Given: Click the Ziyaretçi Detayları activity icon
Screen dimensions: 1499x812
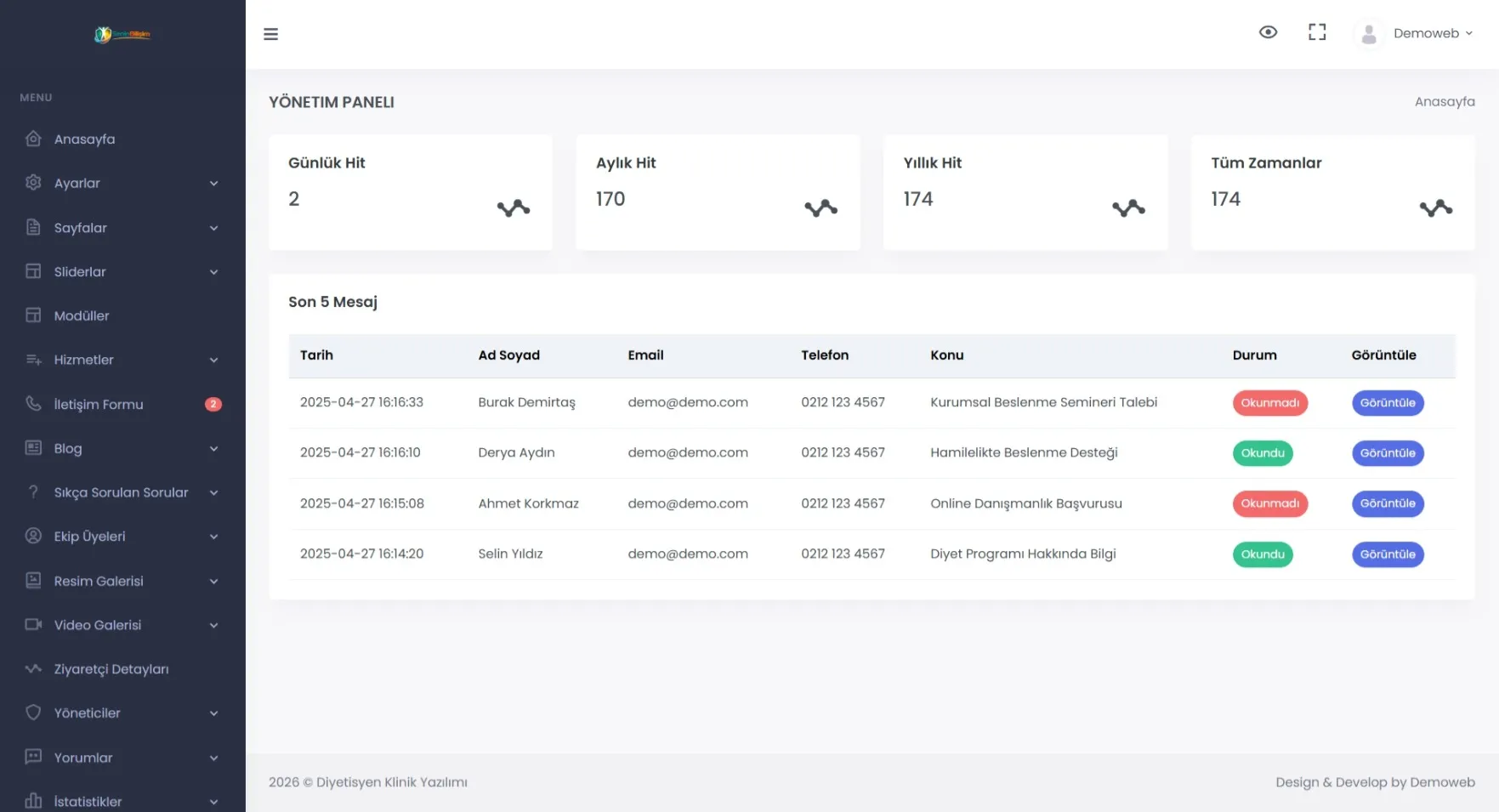Looking at the screenshot, I should click(33, 669).
